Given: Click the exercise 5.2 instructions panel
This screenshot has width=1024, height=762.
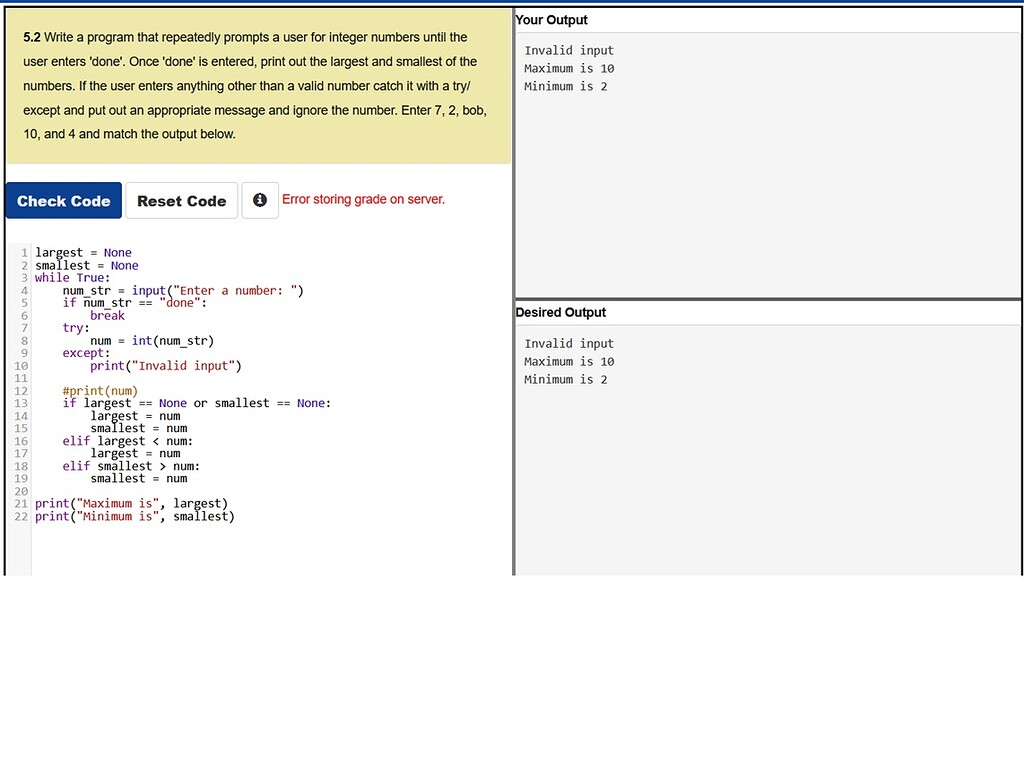Looking at the screenshot, I should [255, 85].
